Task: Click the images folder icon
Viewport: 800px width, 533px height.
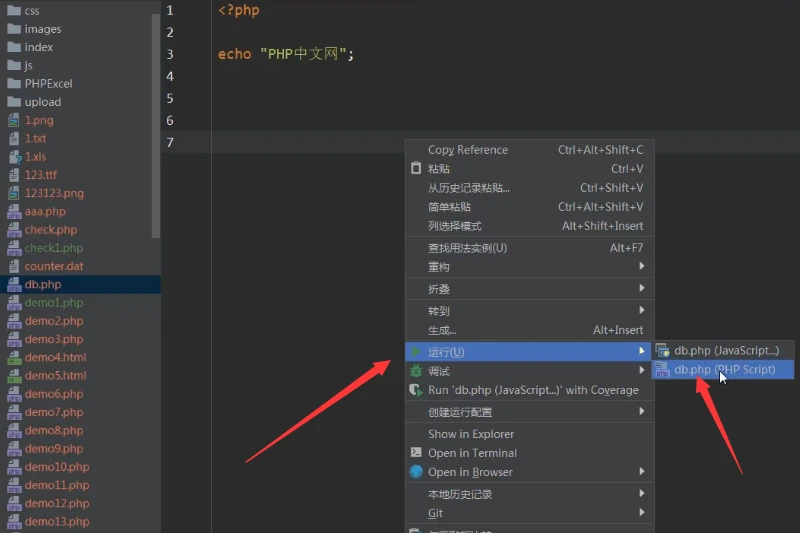Action: click(x=14, y=29)
